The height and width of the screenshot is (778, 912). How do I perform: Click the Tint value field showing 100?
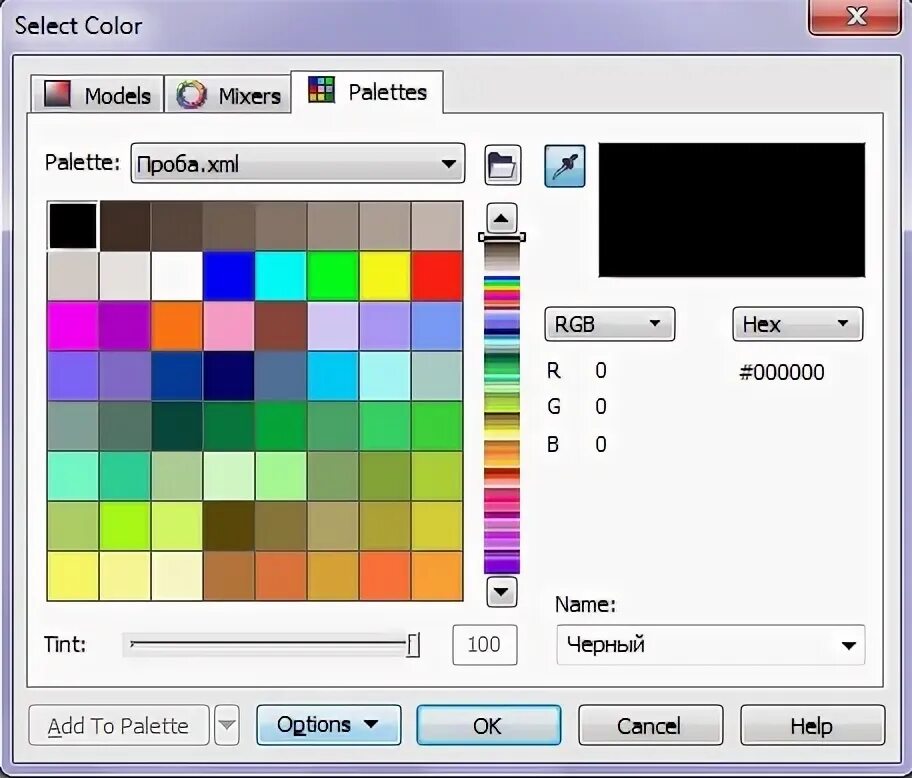click(x=484, y=645)
